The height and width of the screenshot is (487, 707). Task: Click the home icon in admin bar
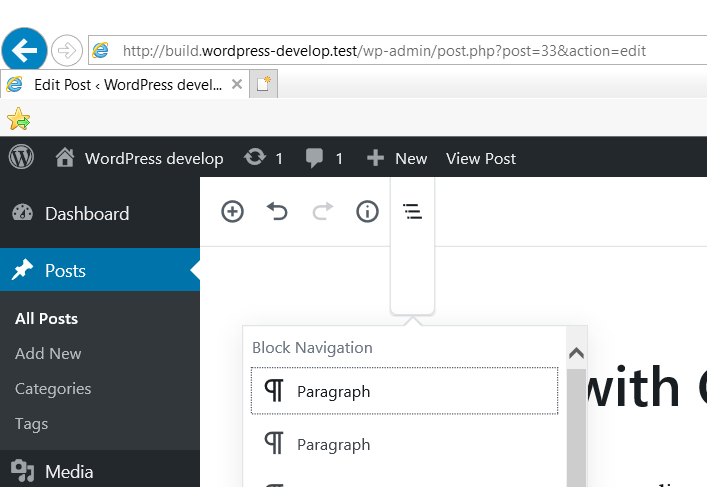point(65,158)
